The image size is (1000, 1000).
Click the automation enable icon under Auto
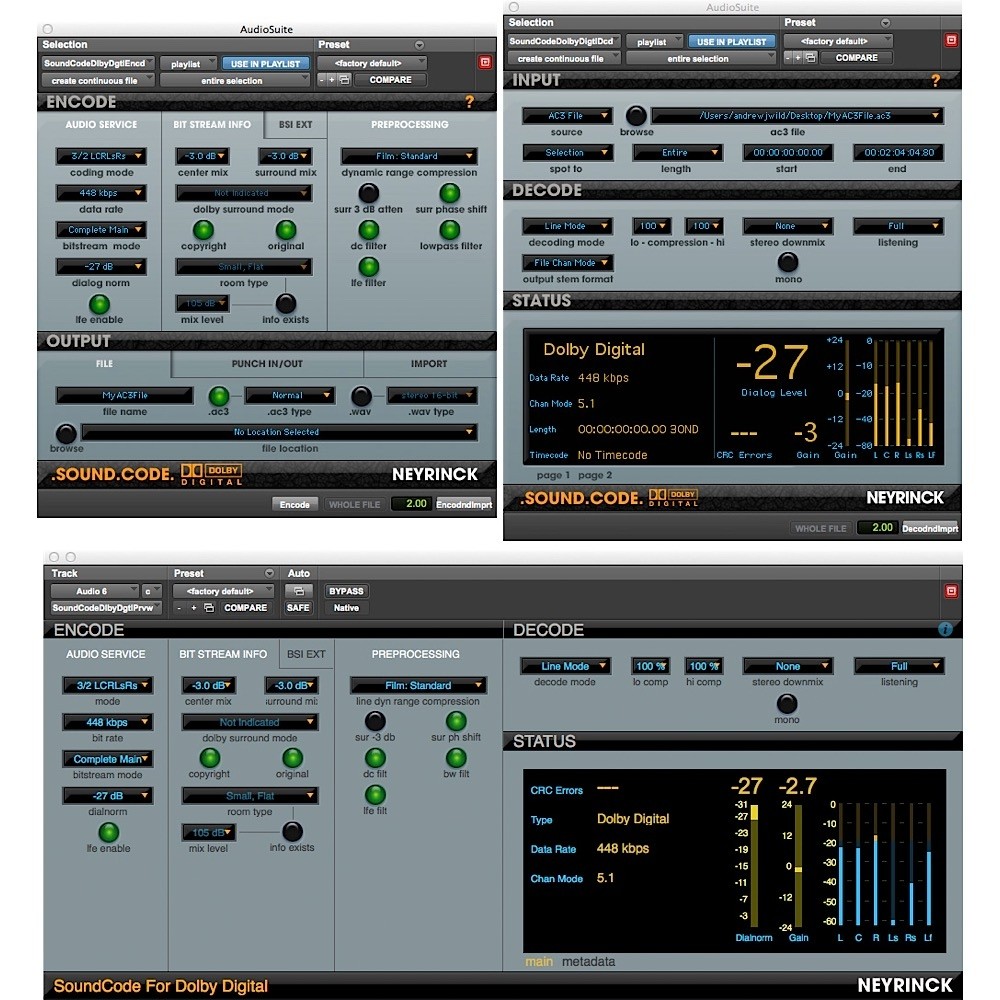pyautogui.click(x=298, y=591)
